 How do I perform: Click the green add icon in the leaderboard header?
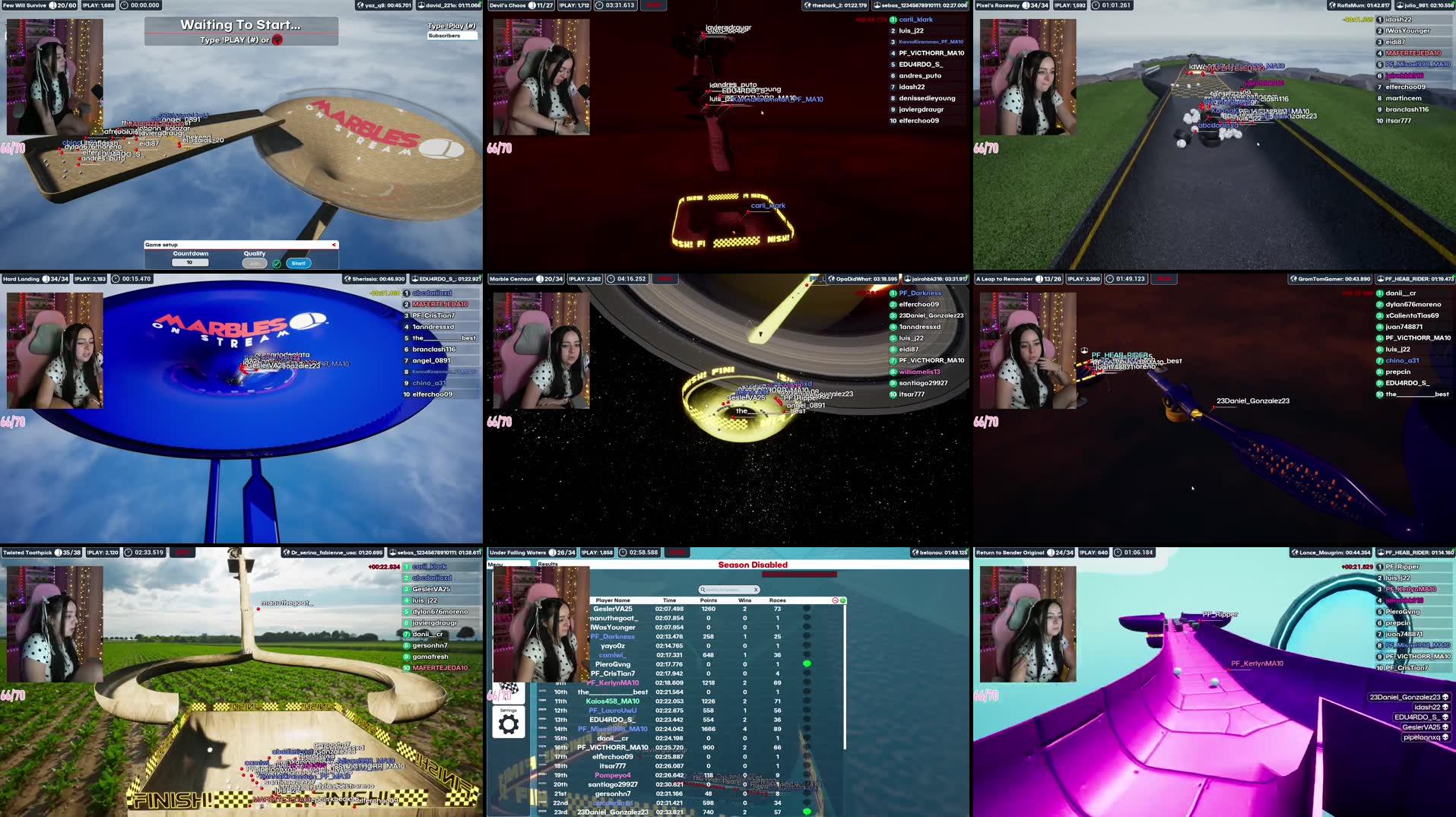point(843,600)
